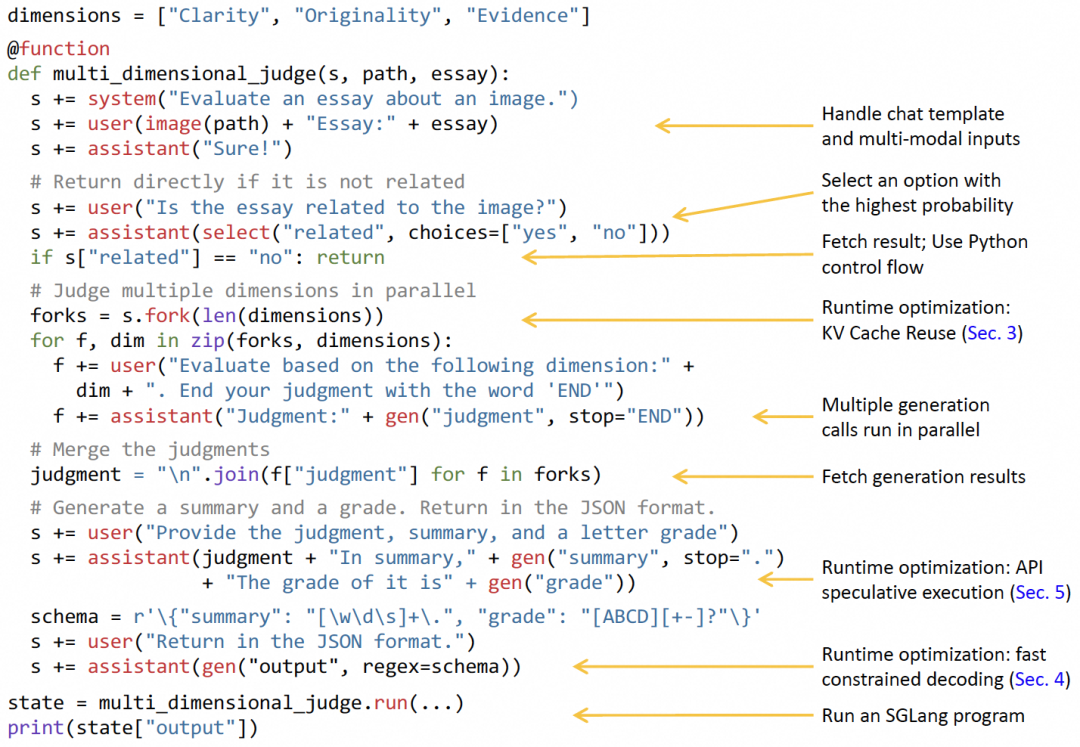Viewport: 1080px width, 747px height.
Task: Click the arrow pointing to s.fork line
Action: click(x=667, y=319)
